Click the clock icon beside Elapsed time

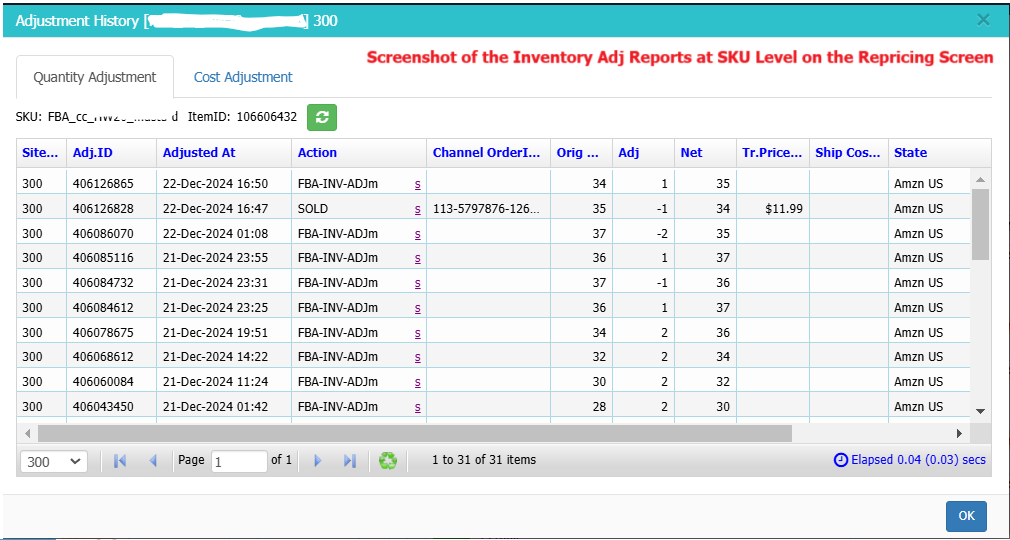coord(841,459)
